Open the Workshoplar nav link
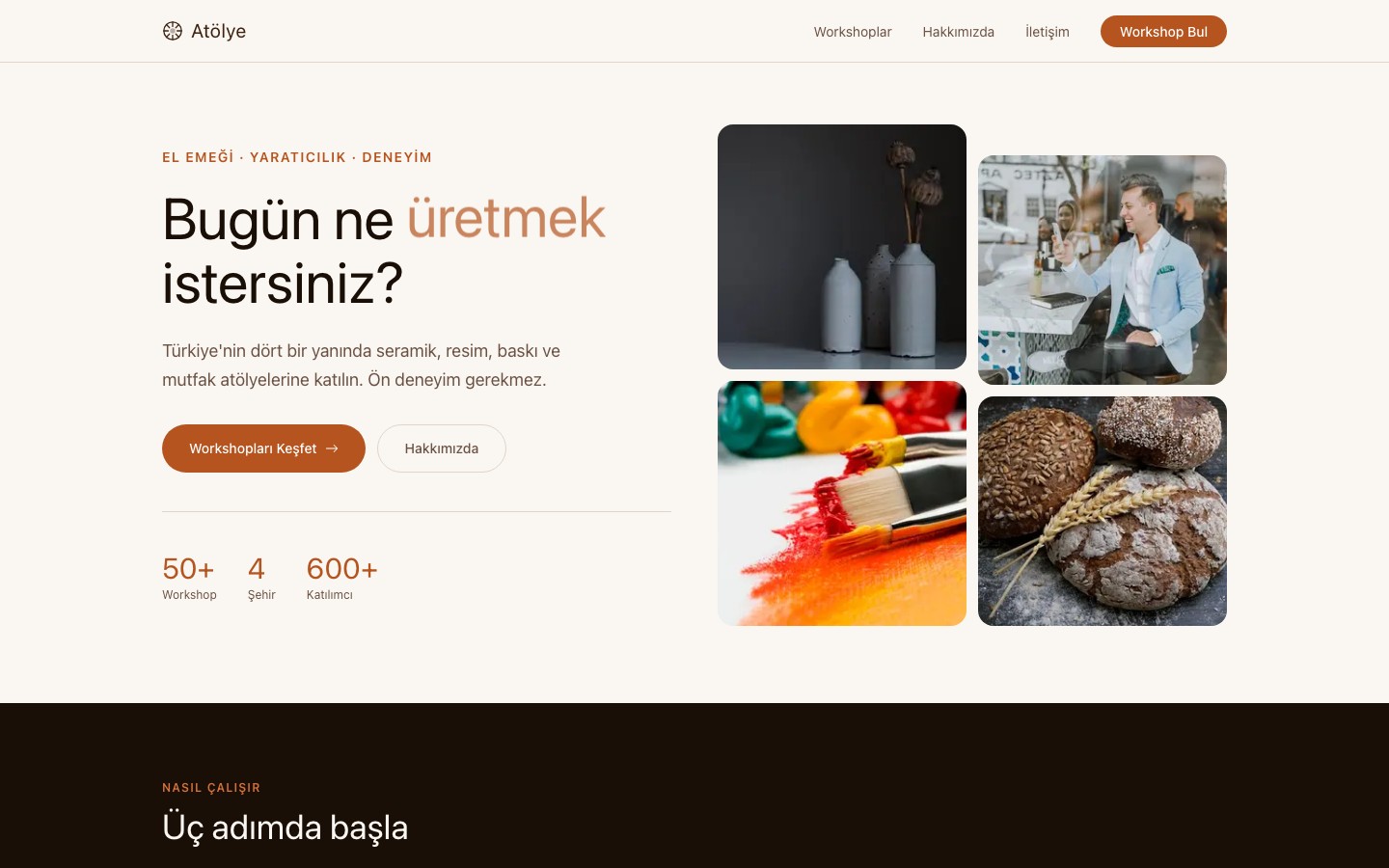This screenshot has height=868, width=1389. pos(853,32)
